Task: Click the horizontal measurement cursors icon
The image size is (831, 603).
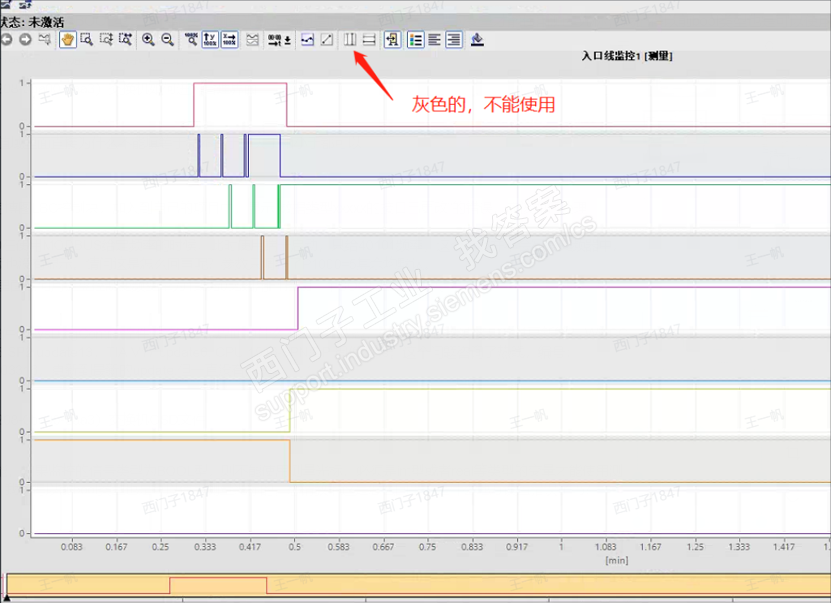Action: click(x=369, y=39)
